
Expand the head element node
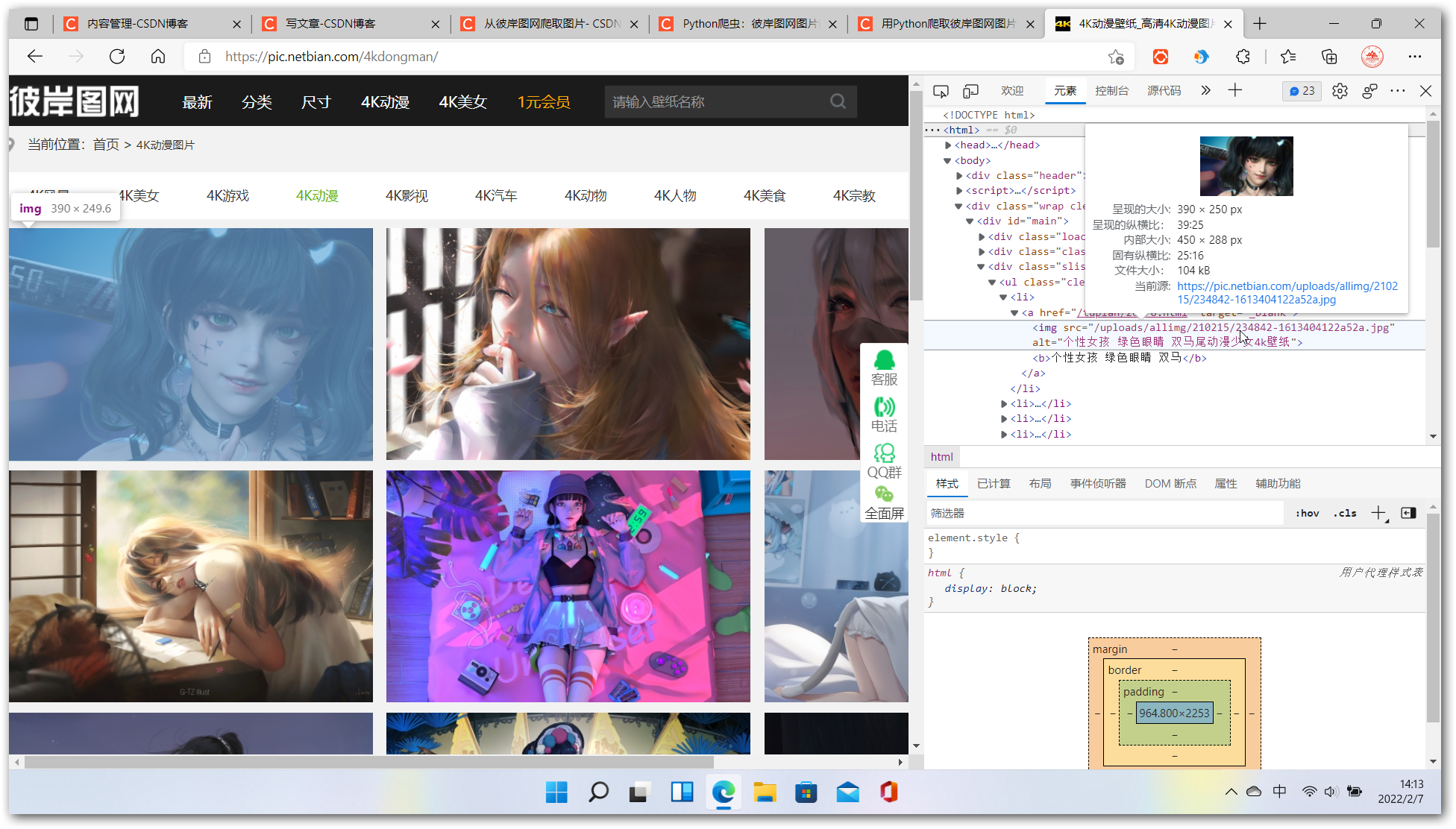point(948,145)
